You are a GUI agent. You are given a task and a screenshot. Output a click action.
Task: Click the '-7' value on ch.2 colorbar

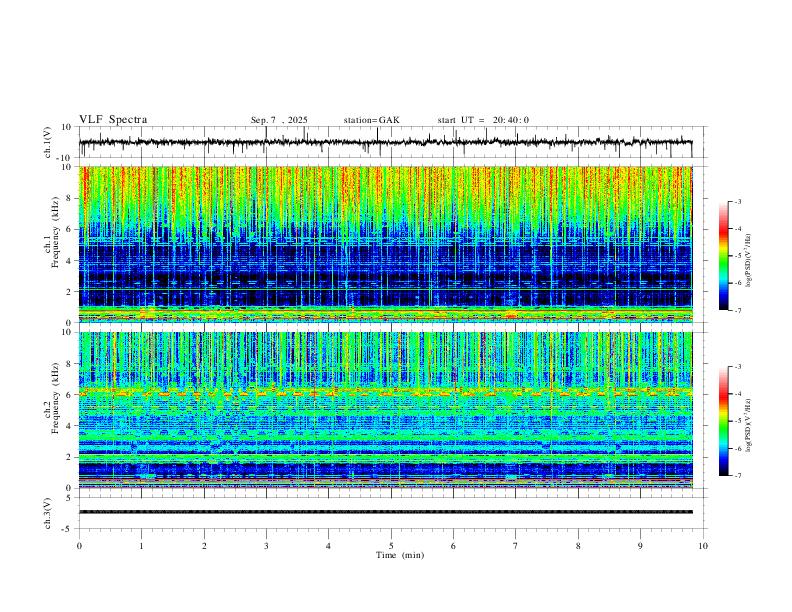pyautogui.click(x=737, y=476)
